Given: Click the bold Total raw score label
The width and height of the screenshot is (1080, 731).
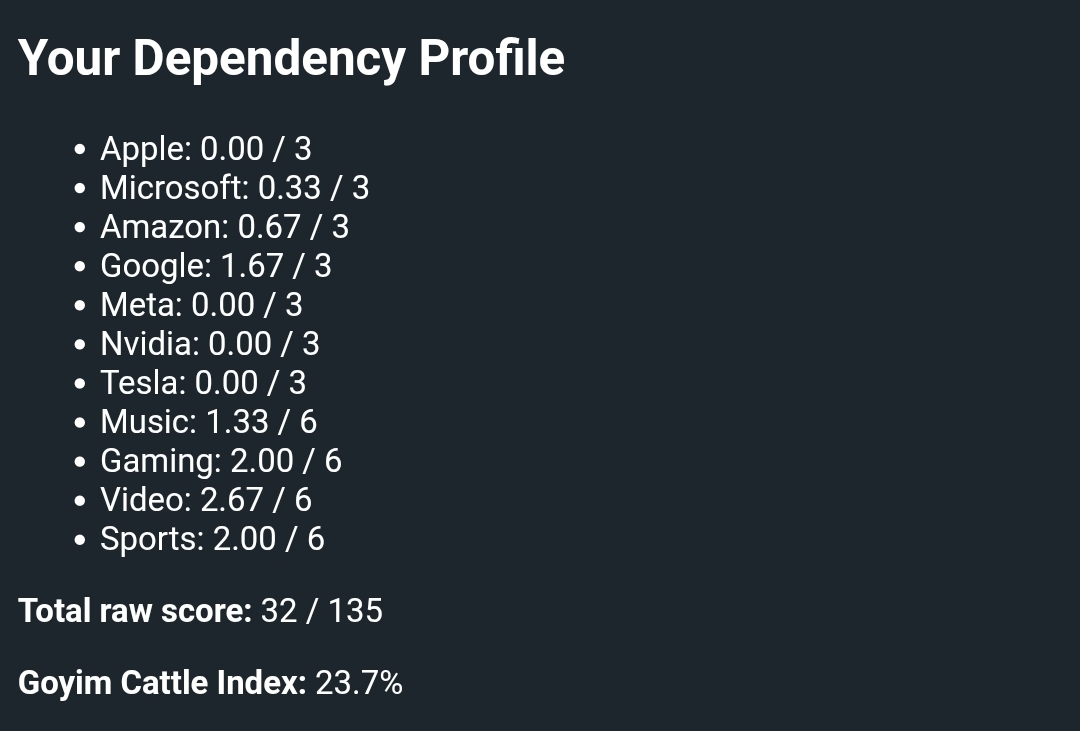Looking at the screenshot, I should coord(135,611).
